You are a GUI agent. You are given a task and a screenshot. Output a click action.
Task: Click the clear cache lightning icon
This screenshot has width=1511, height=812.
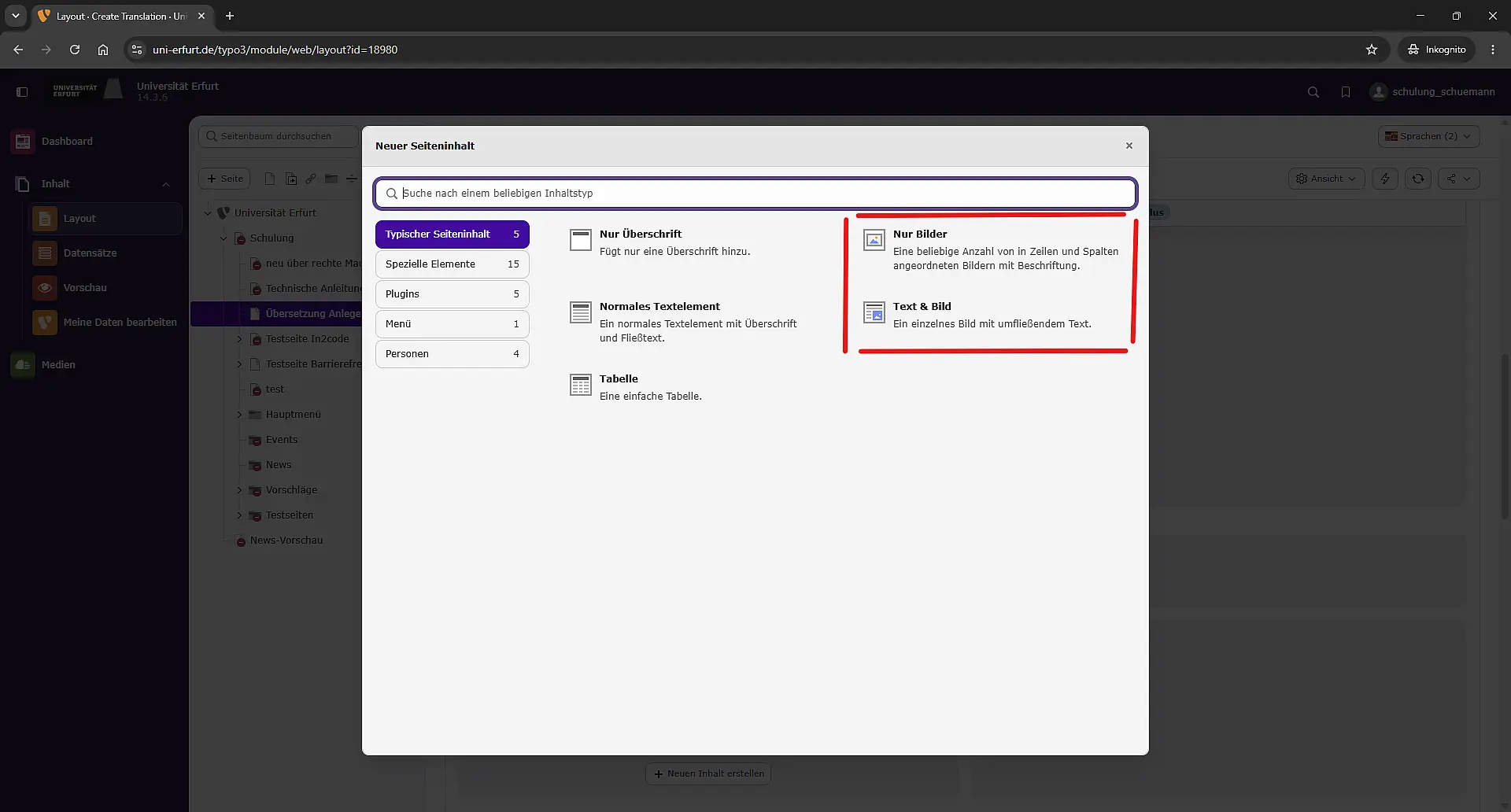(x=1385, y=179)
